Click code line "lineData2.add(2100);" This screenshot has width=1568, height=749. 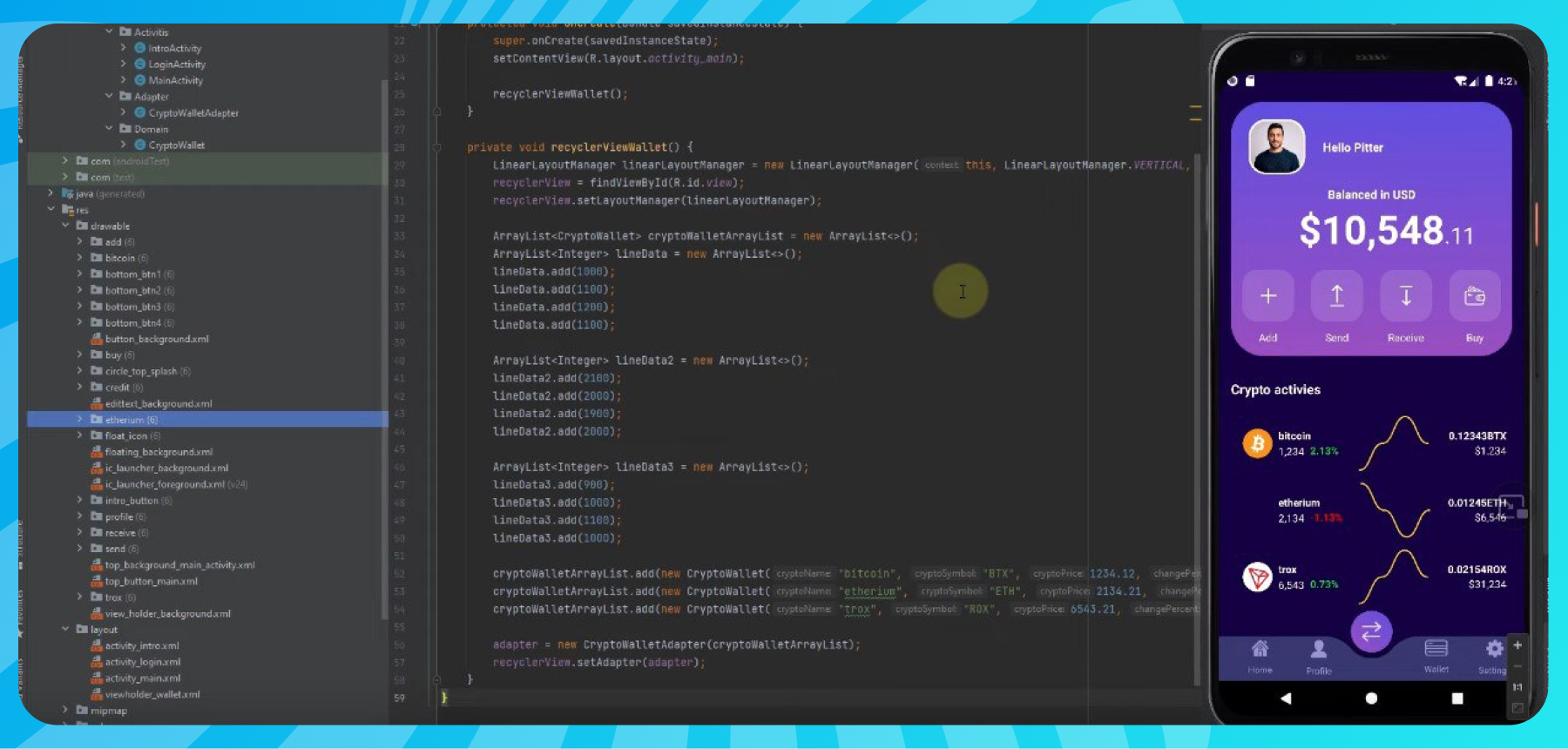(x=558, y=378)
